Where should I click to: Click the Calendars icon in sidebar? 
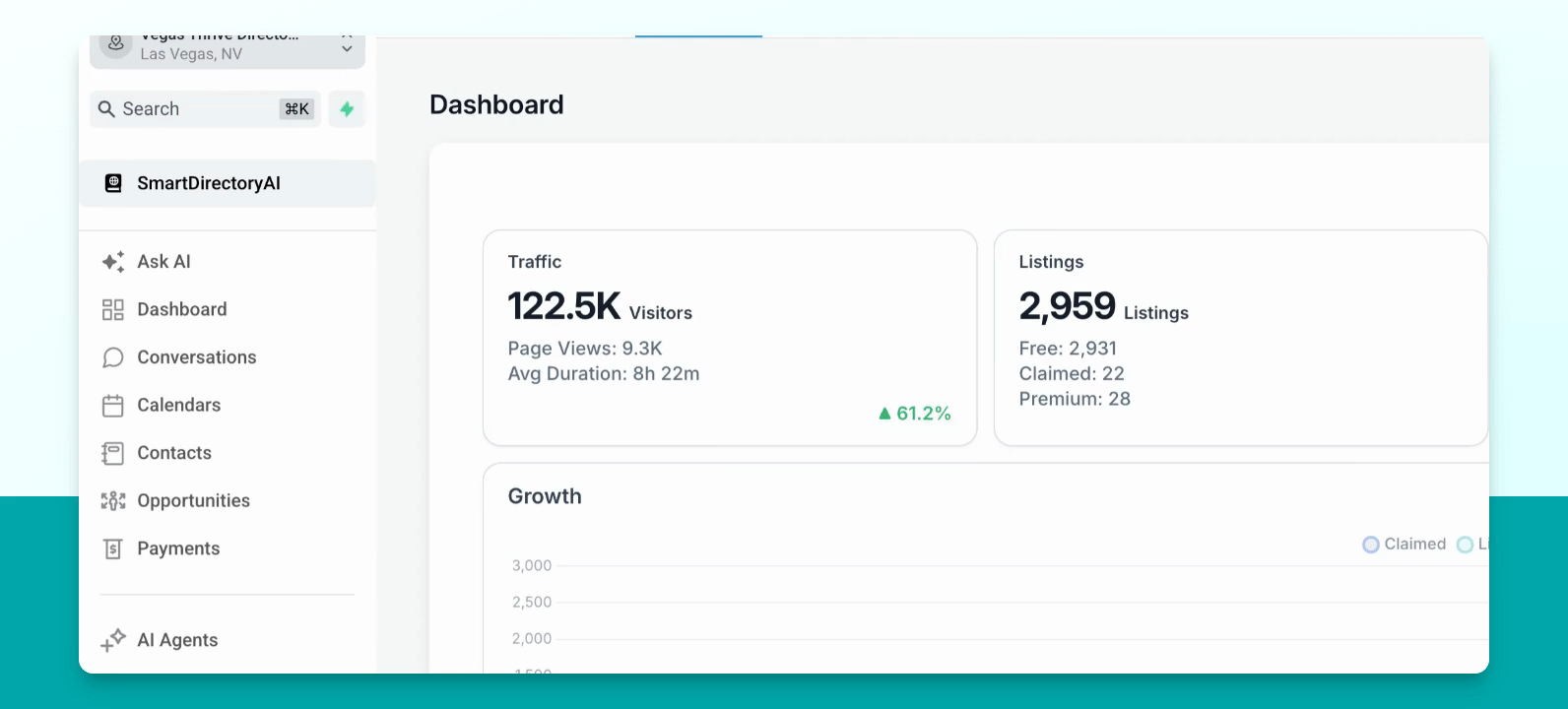coord(113,406)
